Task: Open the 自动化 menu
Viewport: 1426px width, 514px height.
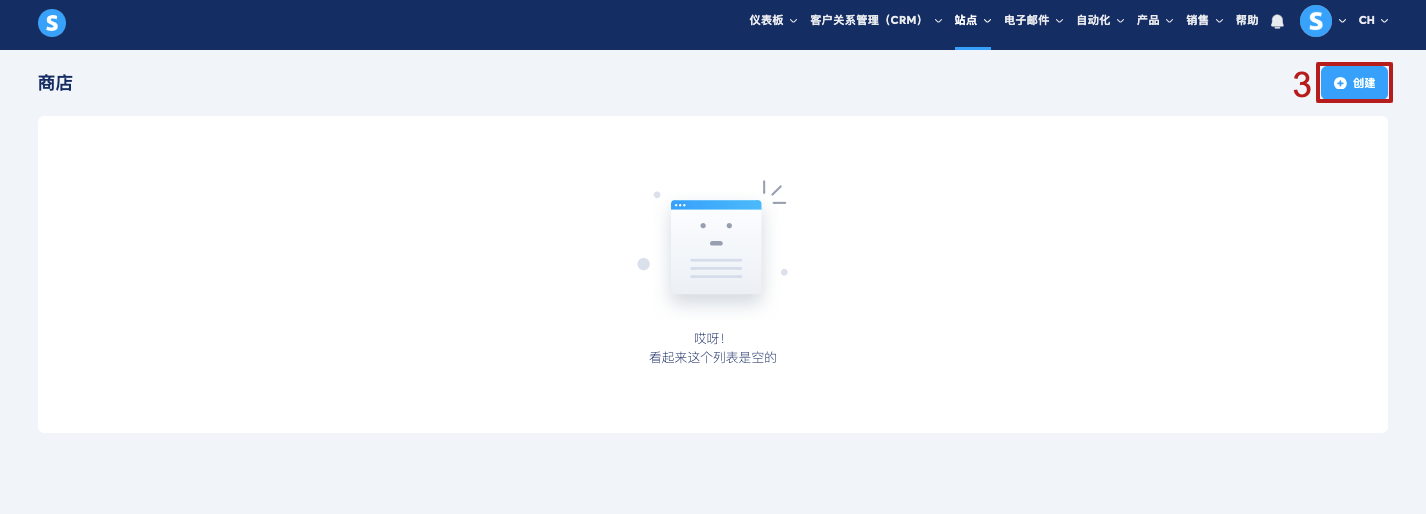Action: (x=1100, y=20)
